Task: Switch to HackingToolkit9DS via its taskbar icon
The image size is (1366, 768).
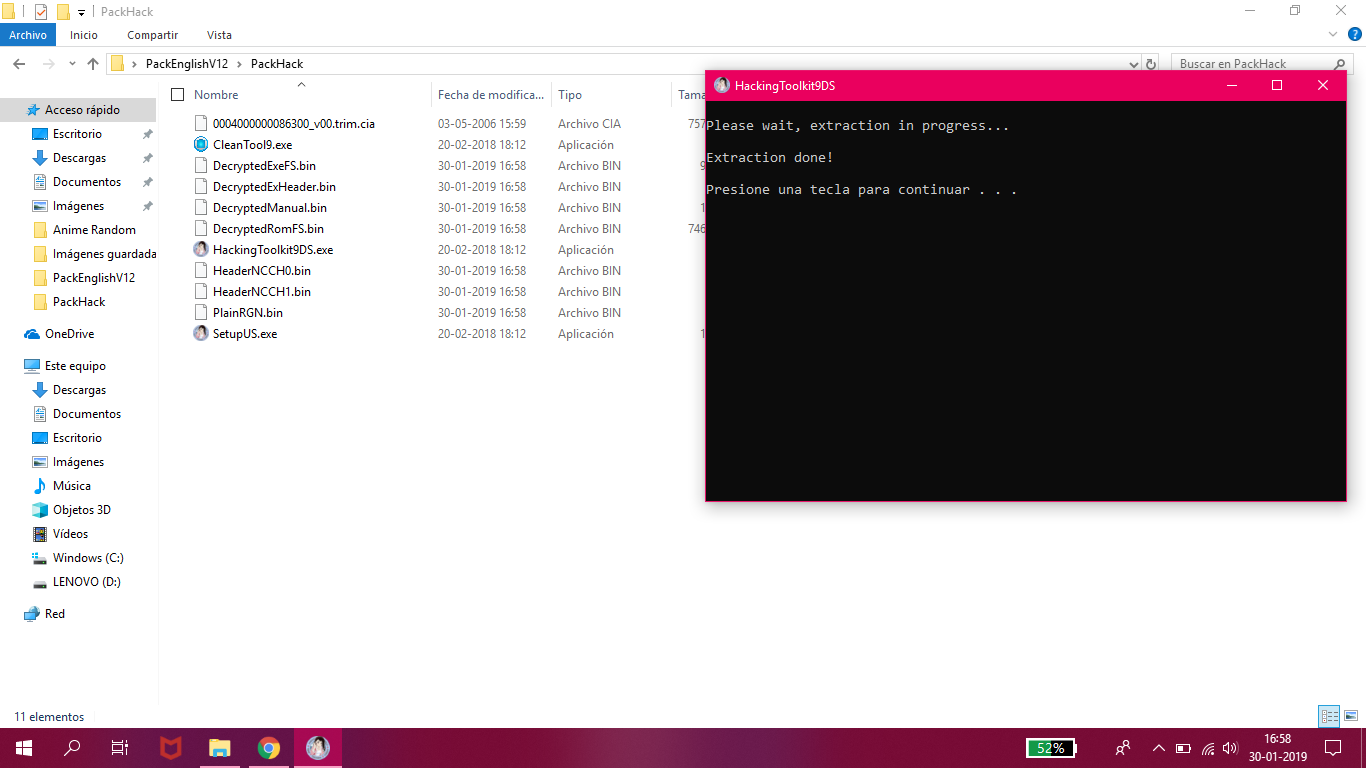Action: (318, 748)
